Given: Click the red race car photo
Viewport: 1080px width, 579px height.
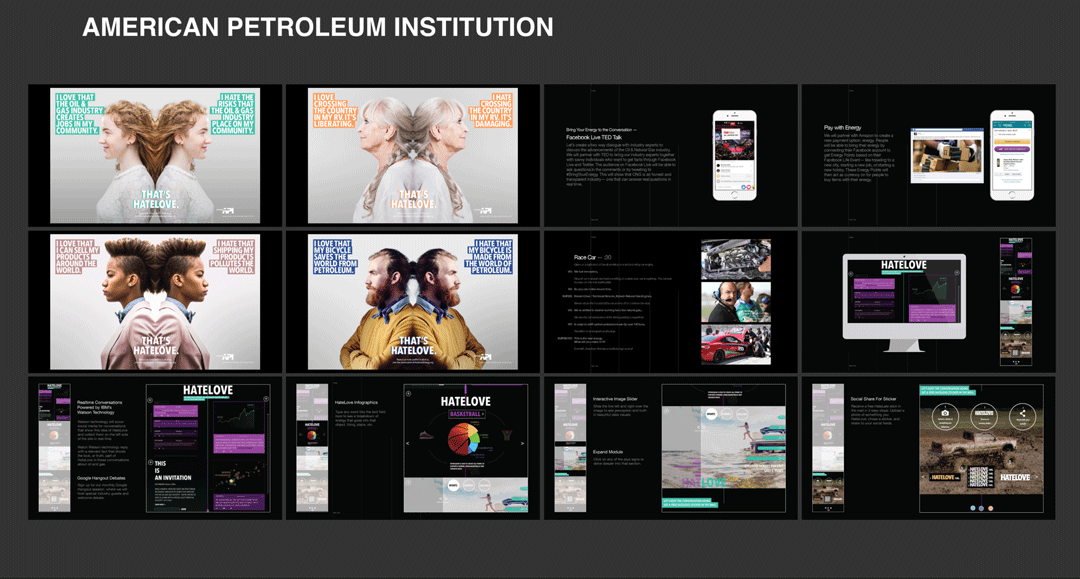Looking at the screenshot, I should coord(736,345).
